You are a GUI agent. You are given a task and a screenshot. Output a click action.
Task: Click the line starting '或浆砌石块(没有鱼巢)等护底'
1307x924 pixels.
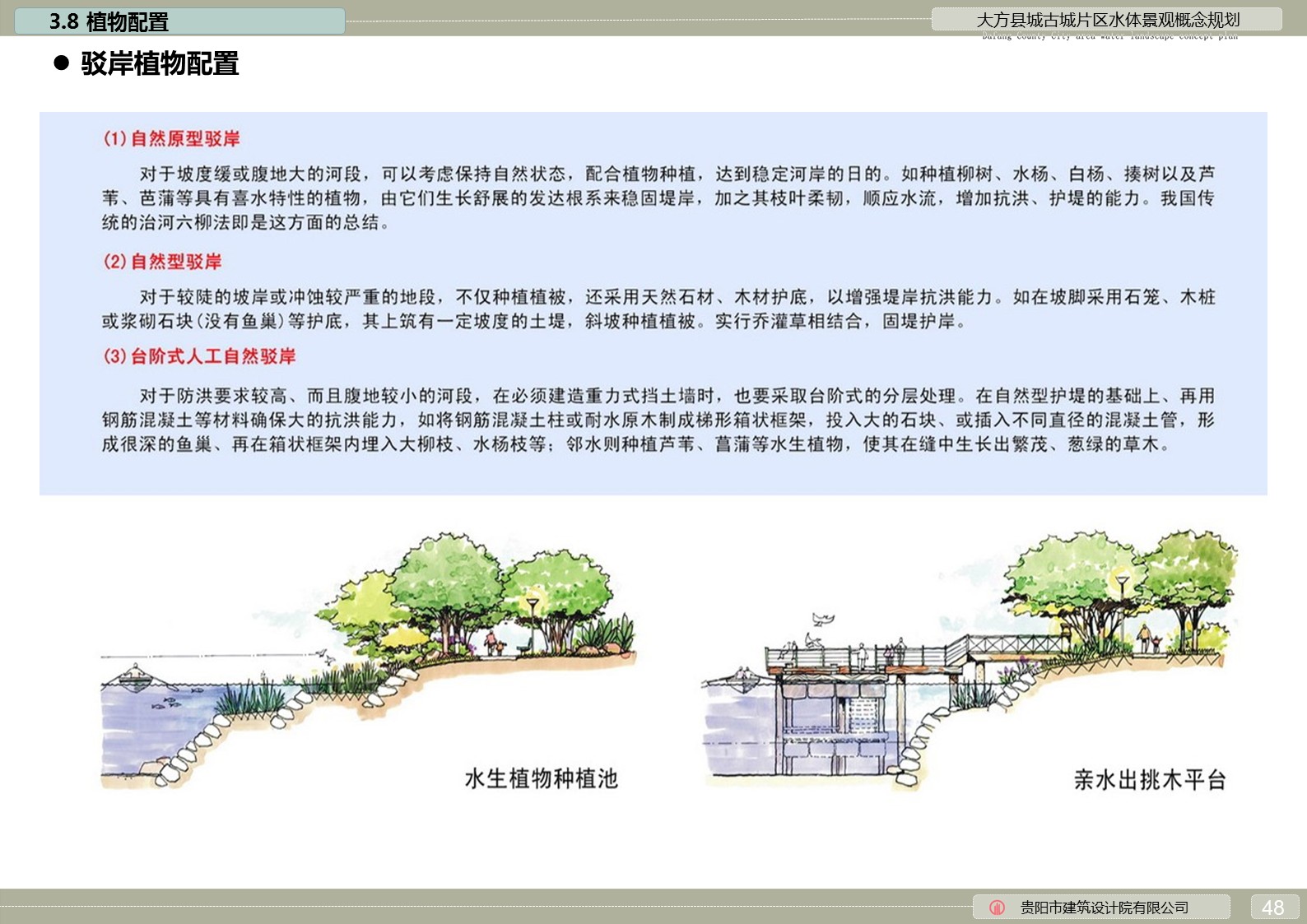(533, 321)
